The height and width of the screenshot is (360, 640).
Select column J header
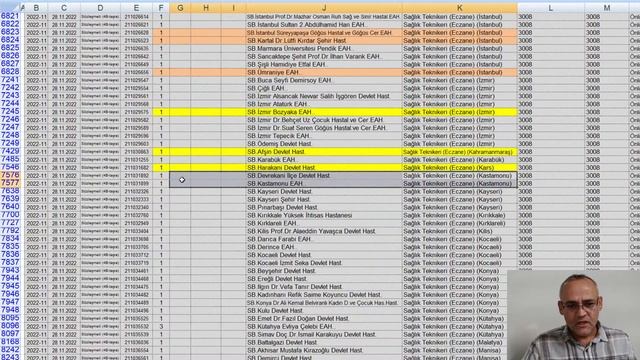324,8
